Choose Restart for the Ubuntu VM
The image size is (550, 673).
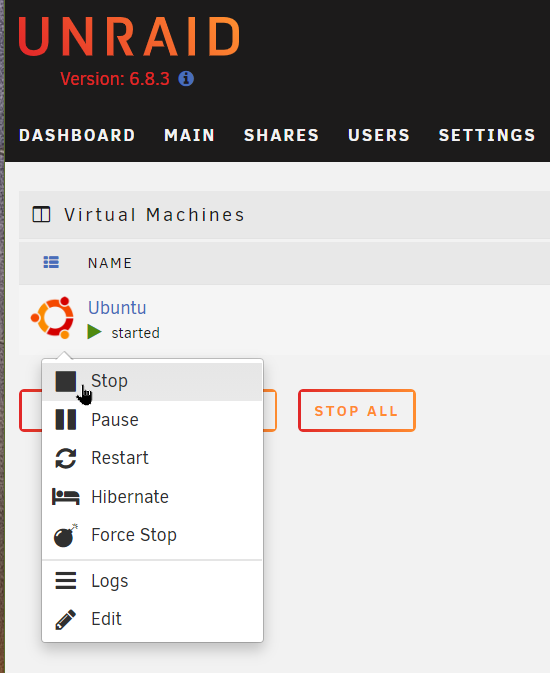click(152, 458)
